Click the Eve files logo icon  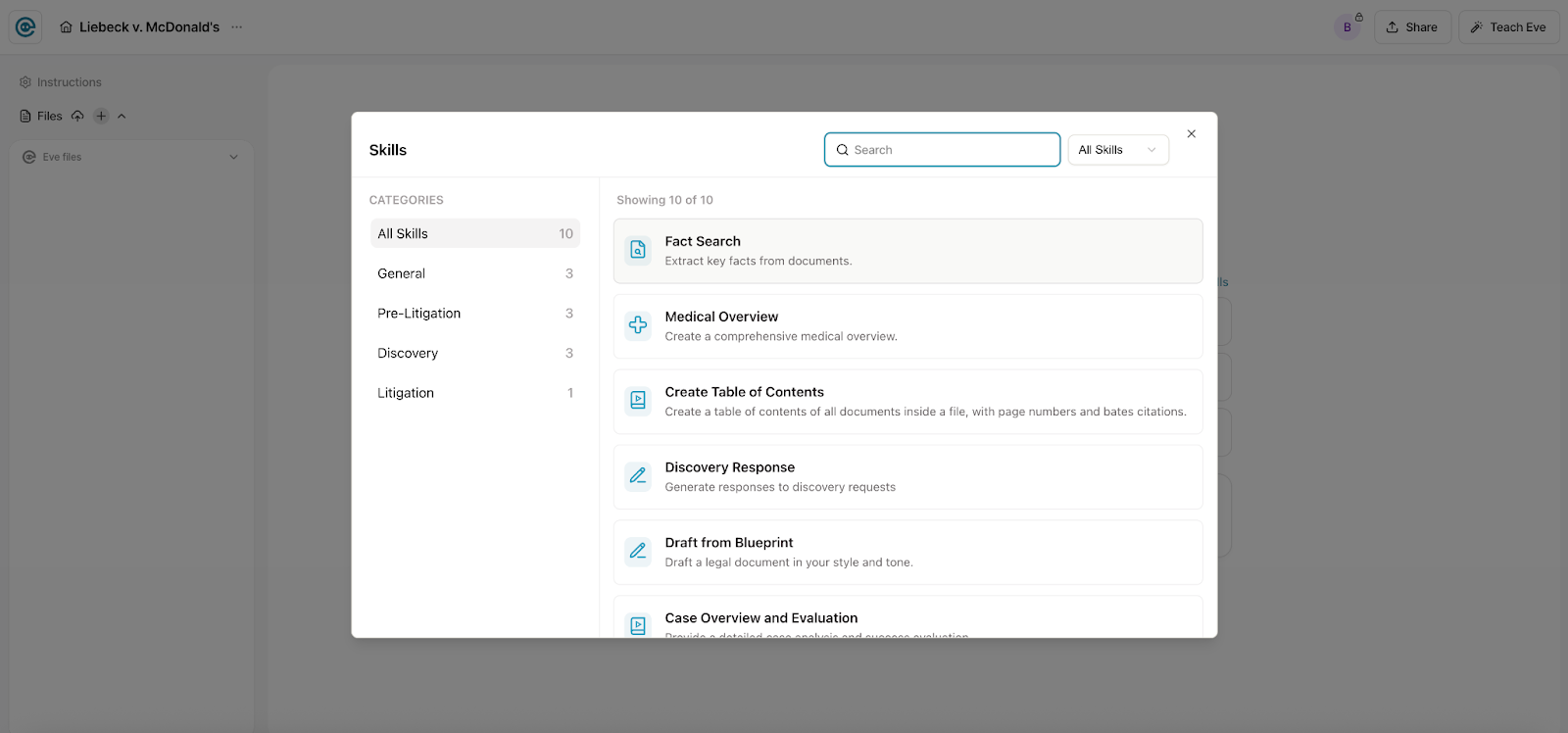click(29, 157)
